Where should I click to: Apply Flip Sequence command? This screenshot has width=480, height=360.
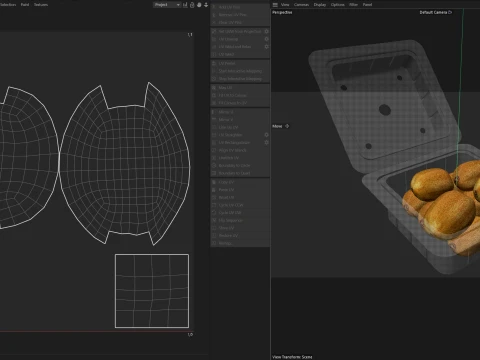click(x=240, y=220)
